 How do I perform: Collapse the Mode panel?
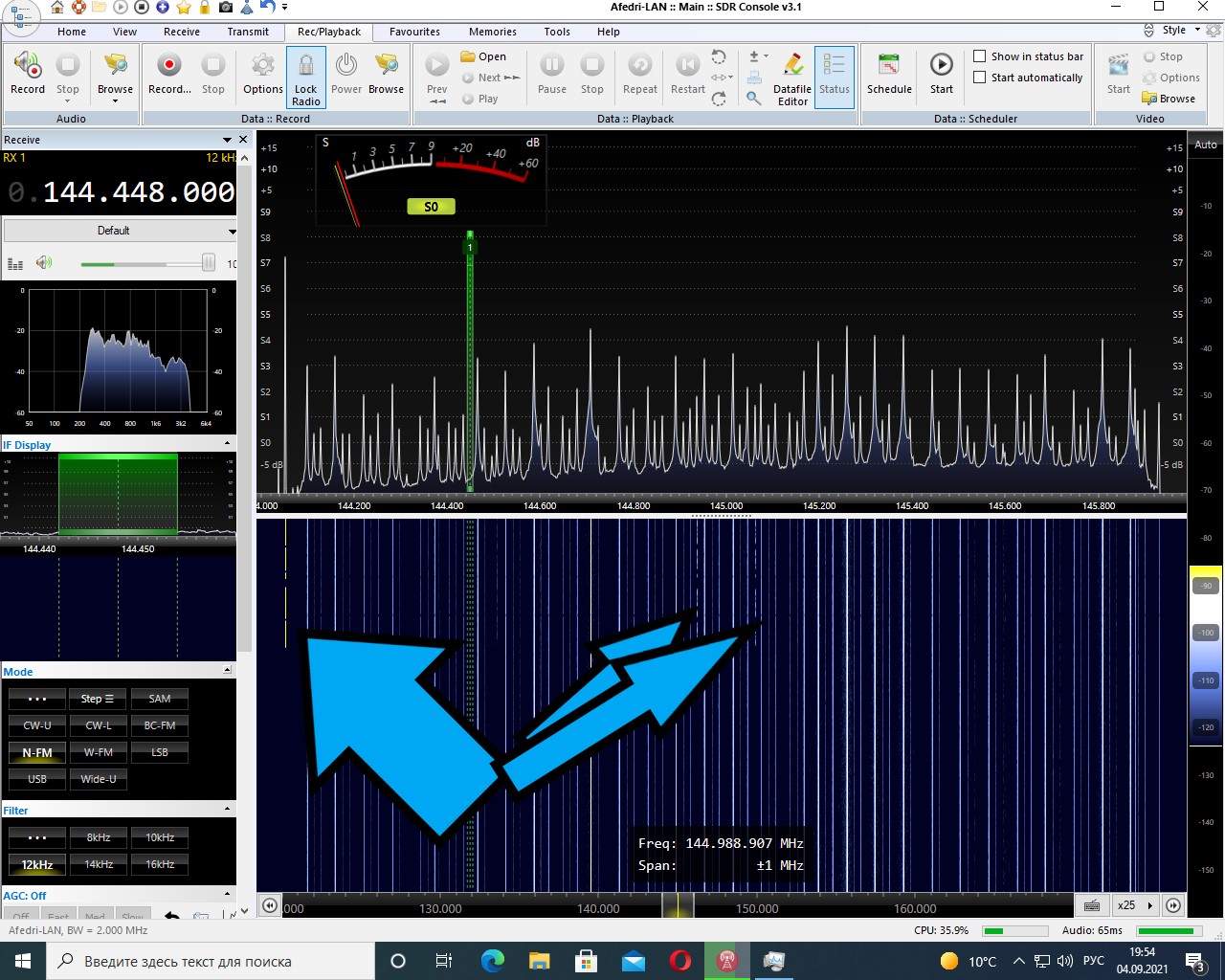click(x=227, y=671)
